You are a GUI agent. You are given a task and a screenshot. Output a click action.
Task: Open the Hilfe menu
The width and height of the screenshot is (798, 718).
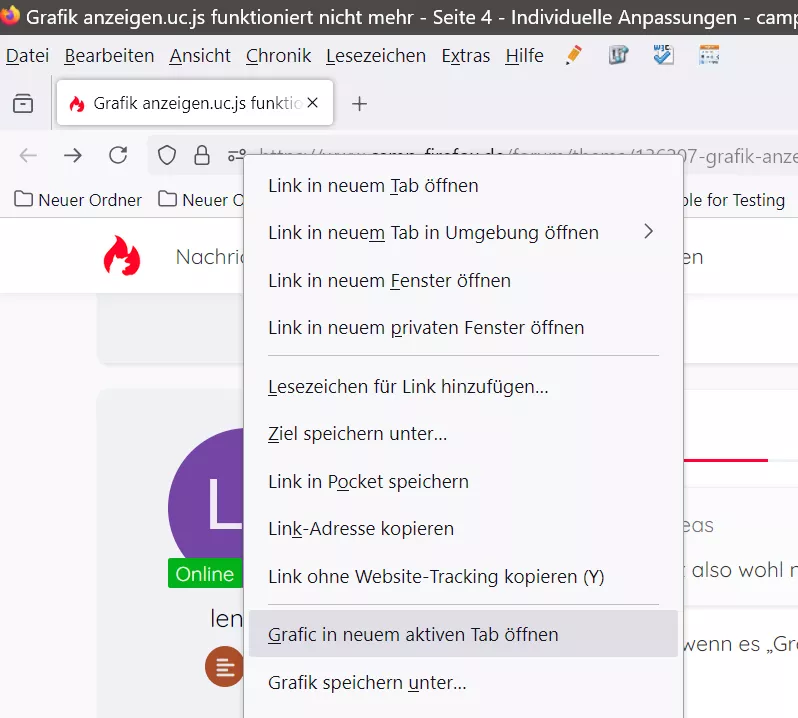point(524,55)
